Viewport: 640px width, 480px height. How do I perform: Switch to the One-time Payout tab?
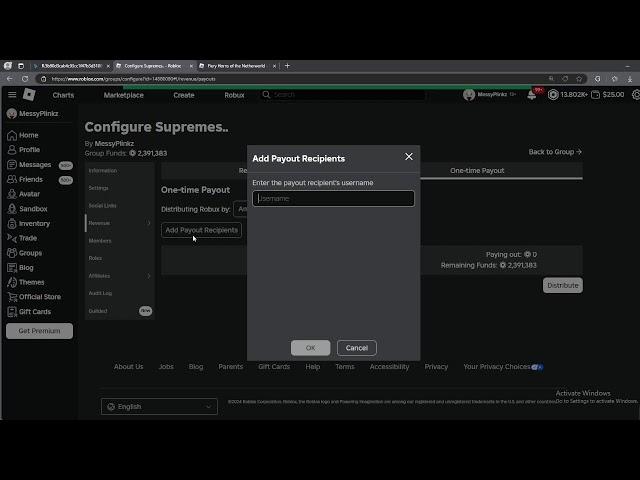click(x=477, y=171)
